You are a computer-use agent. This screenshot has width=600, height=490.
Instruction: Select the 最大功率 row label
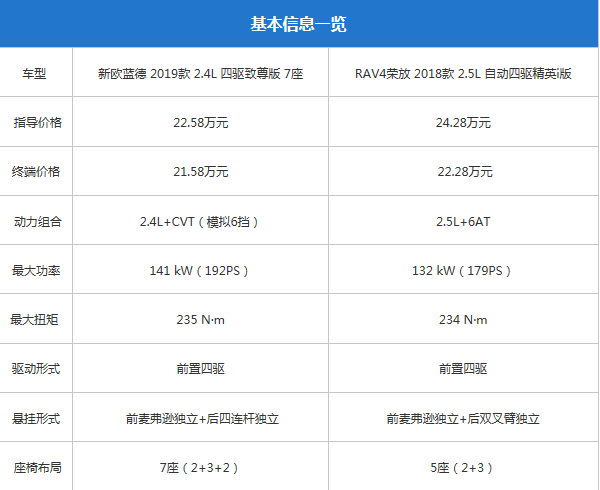click(36, 270)
